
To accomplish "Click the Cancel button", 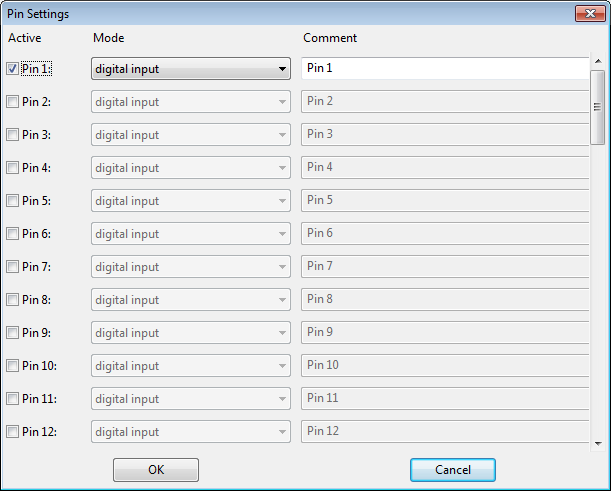I will click(453, 470).
